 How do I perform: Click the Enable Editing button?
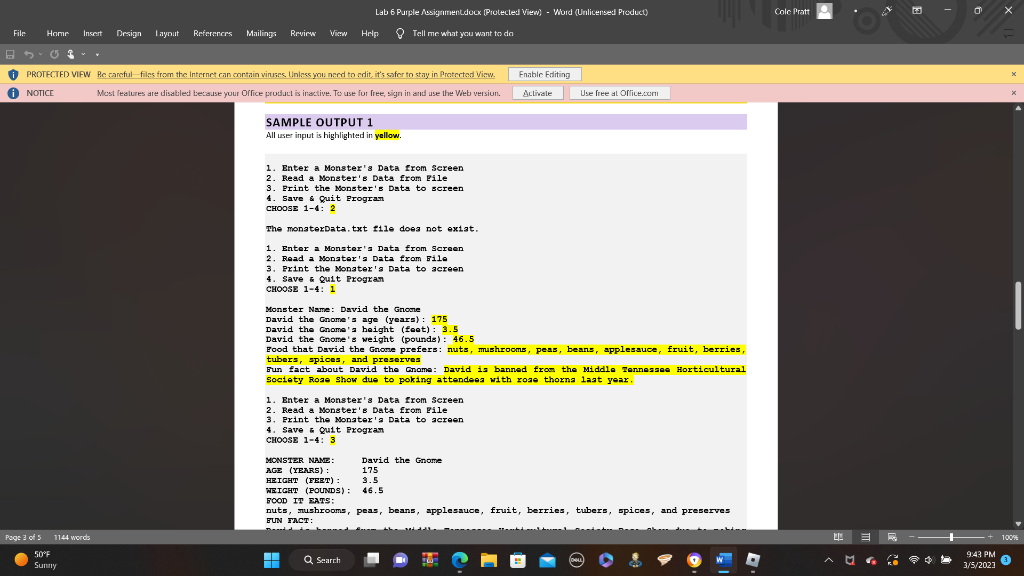547,74
